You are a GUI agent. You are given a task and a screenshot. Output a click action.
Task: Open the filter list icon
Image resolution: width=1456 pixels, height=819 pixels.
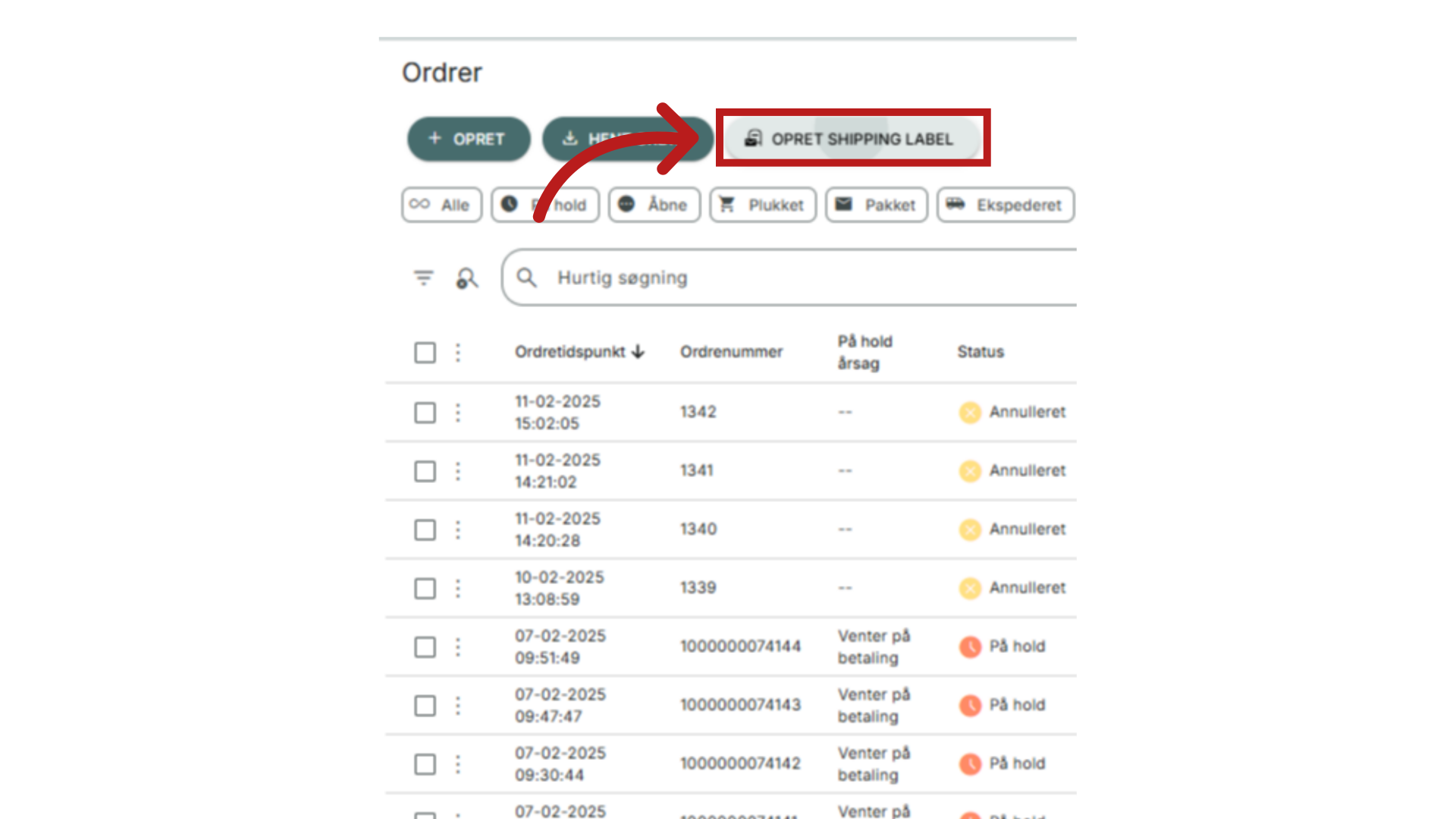pos(424,278)
